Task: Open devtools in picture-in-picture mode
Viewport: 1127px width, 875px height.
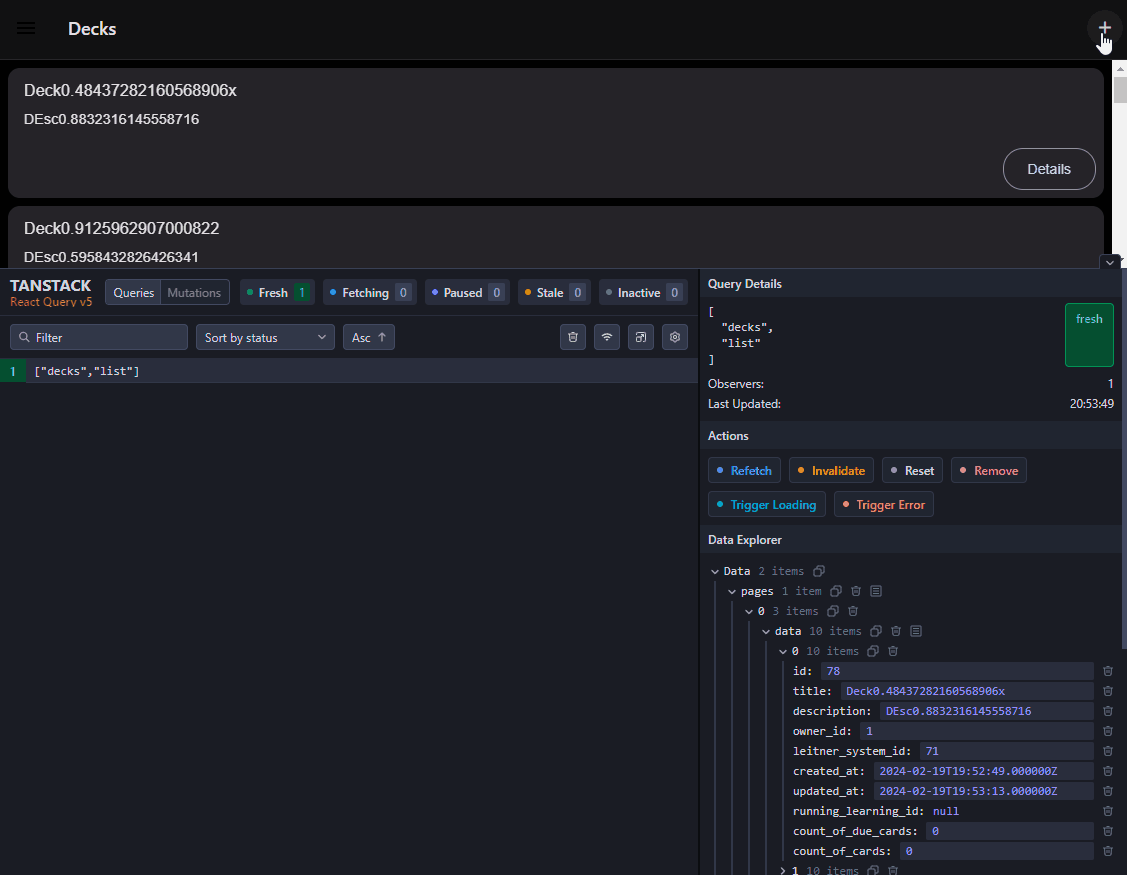Action: pos(640,337)
